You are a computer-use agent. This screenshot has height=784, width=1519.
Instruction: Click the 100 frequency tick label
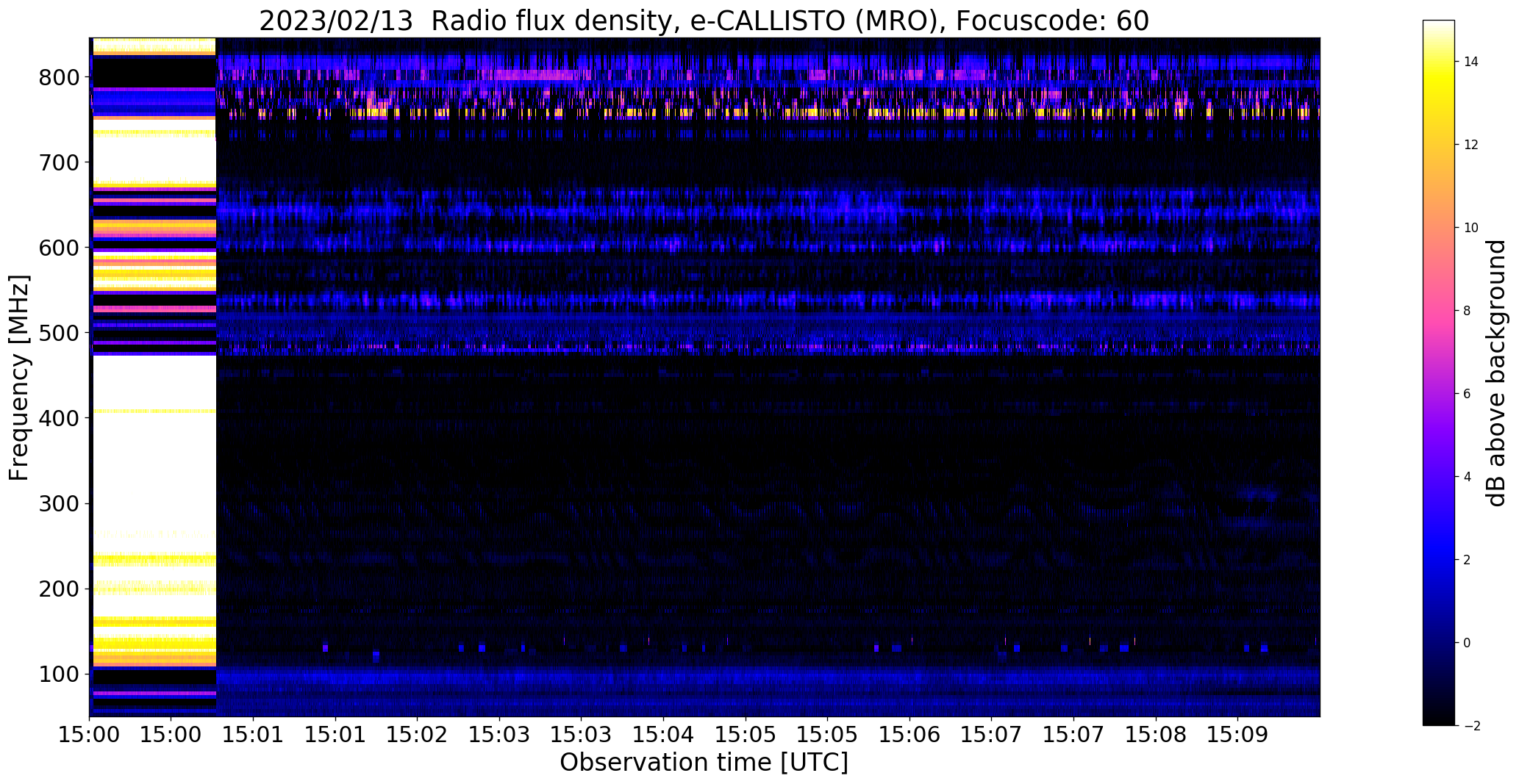[60, 674]
